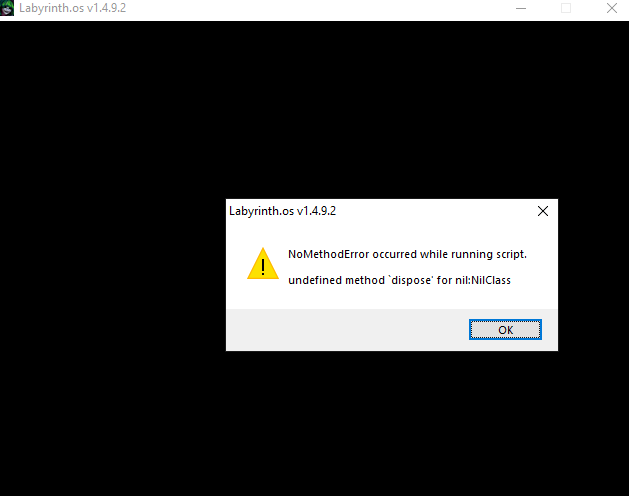Click the black game area below the dialog
The width and height of the screenshot is (629, 496).
(313, 423)
